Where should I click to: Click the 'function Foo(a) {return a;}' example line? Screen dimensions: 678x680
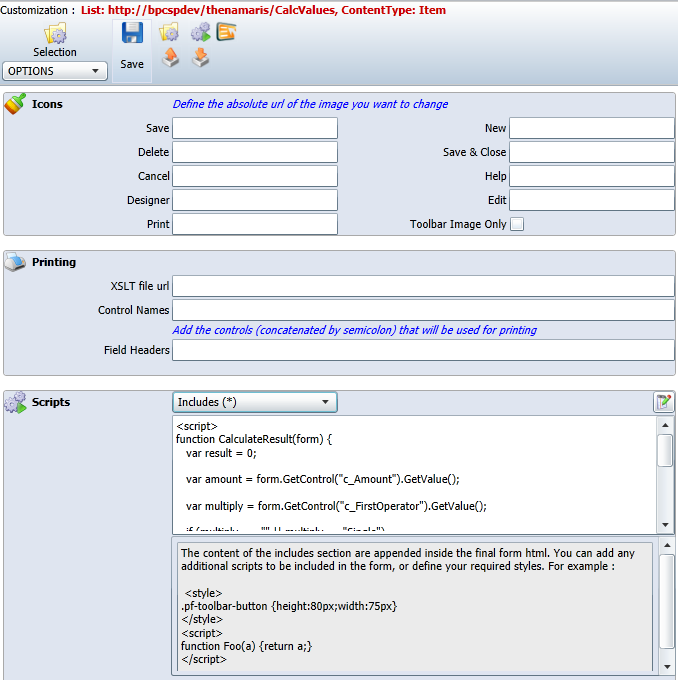pos(246,646)
